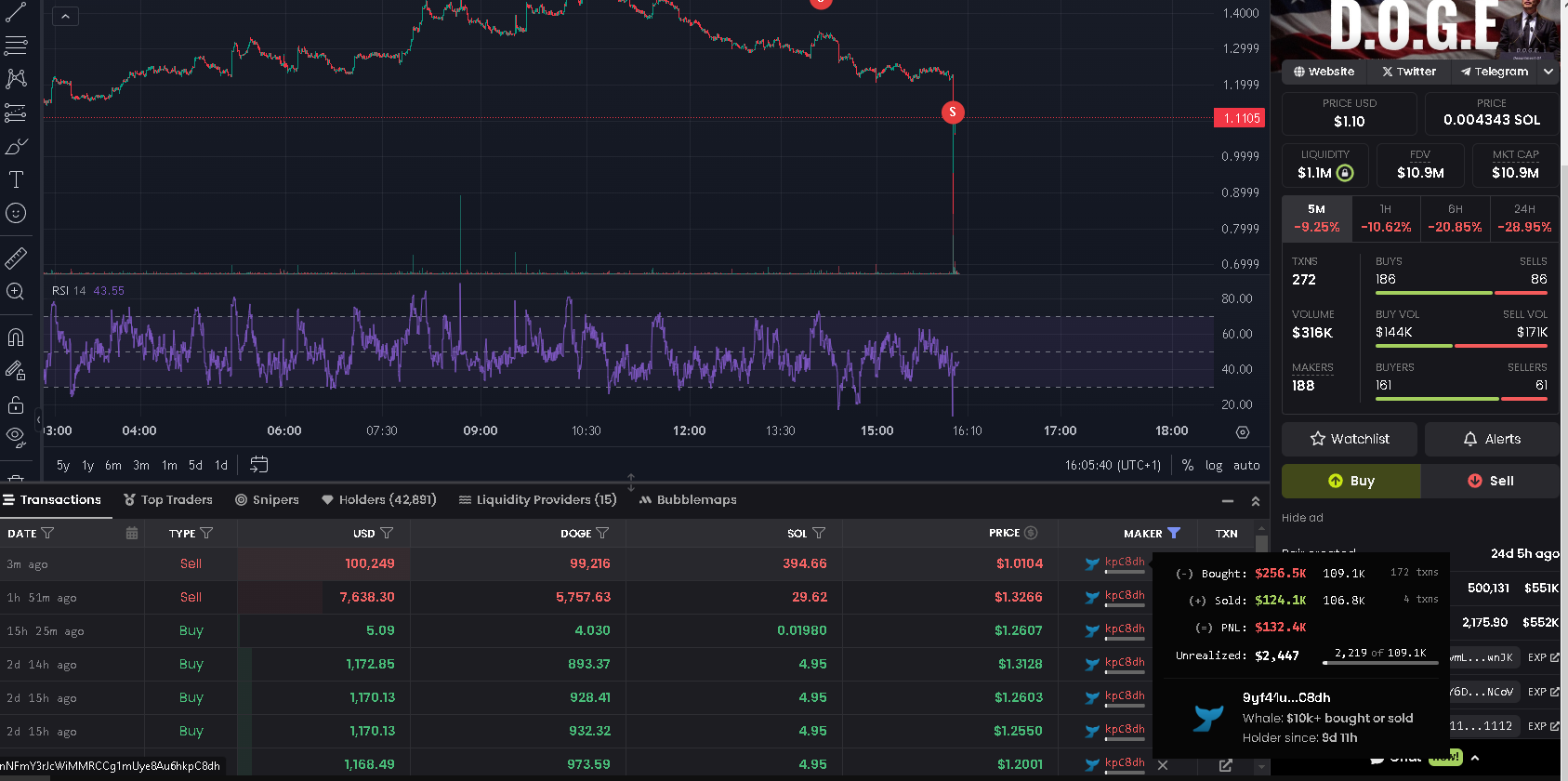The height and width of the screenshot is (781, 1568).
Task: Select the 6H stats timeframe
Action: pos(1455,218)
